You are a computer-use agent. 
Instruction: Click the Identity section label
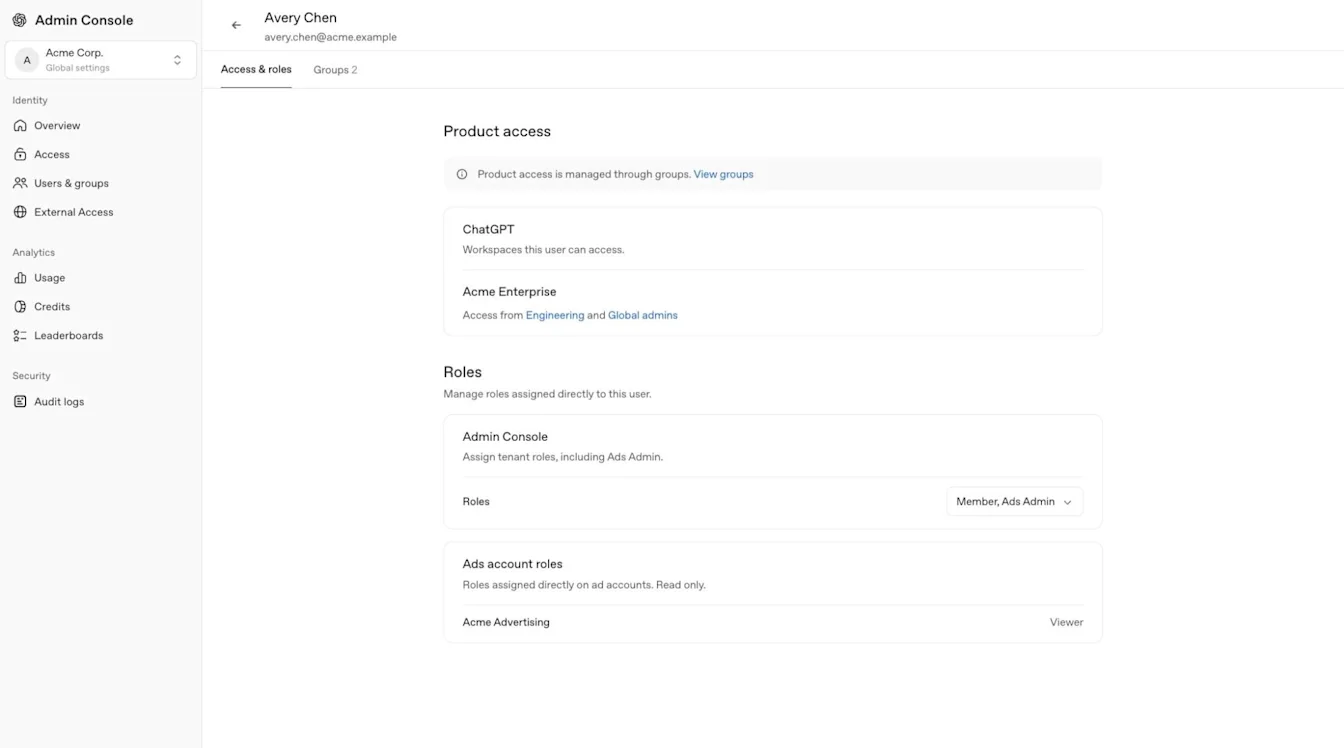click(x=30, y=101)
